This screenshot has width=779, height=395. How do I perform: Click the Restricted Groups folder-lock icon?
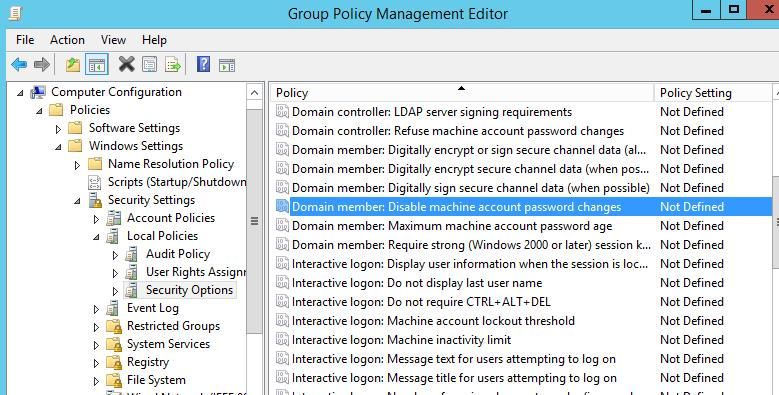(114, 326)
